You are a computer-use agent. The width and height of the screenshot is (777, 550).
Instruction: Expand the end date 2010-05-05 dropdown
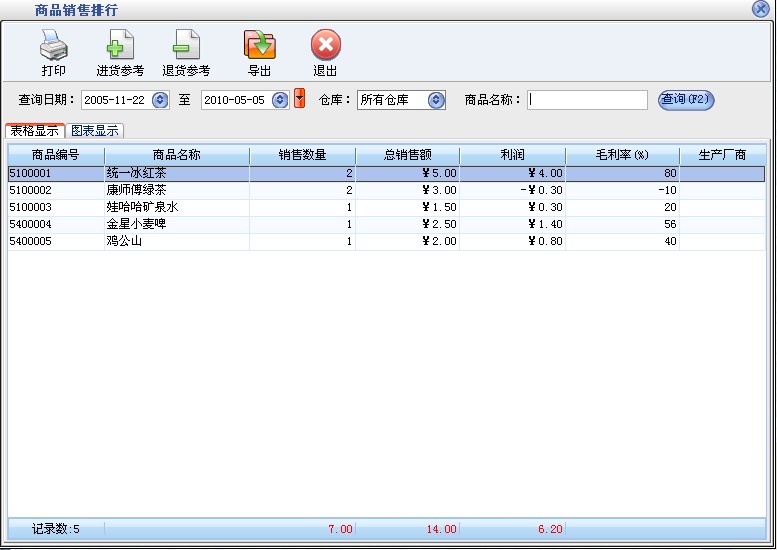pos(280,100)
